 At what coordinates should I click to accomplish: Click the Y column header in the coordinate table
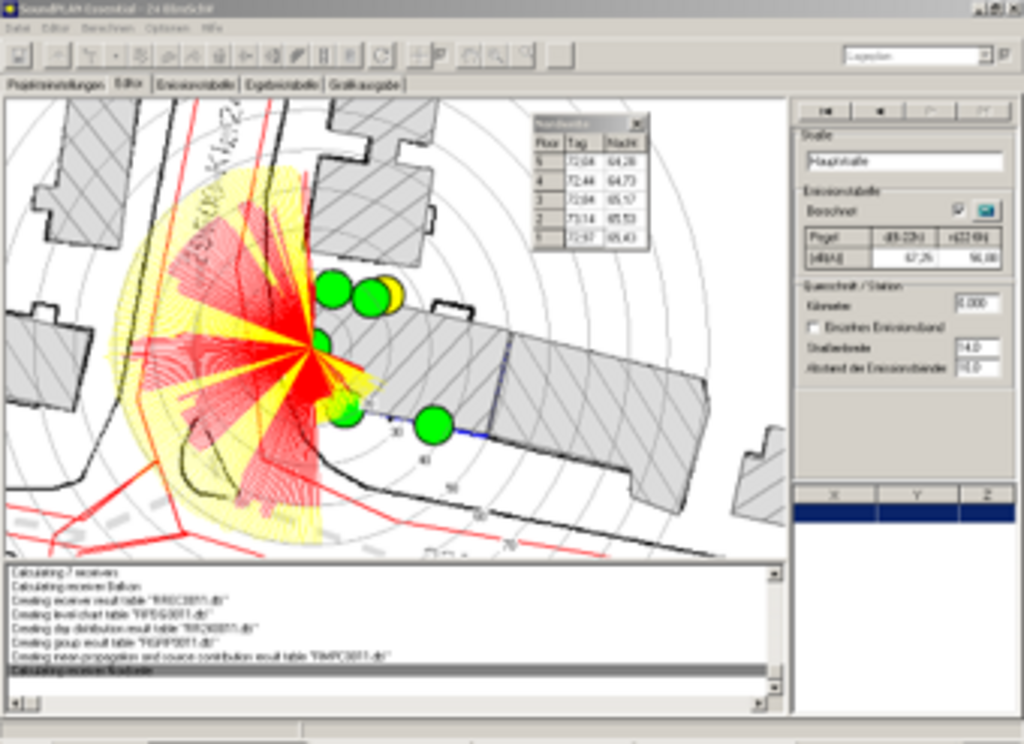point(918,495)
